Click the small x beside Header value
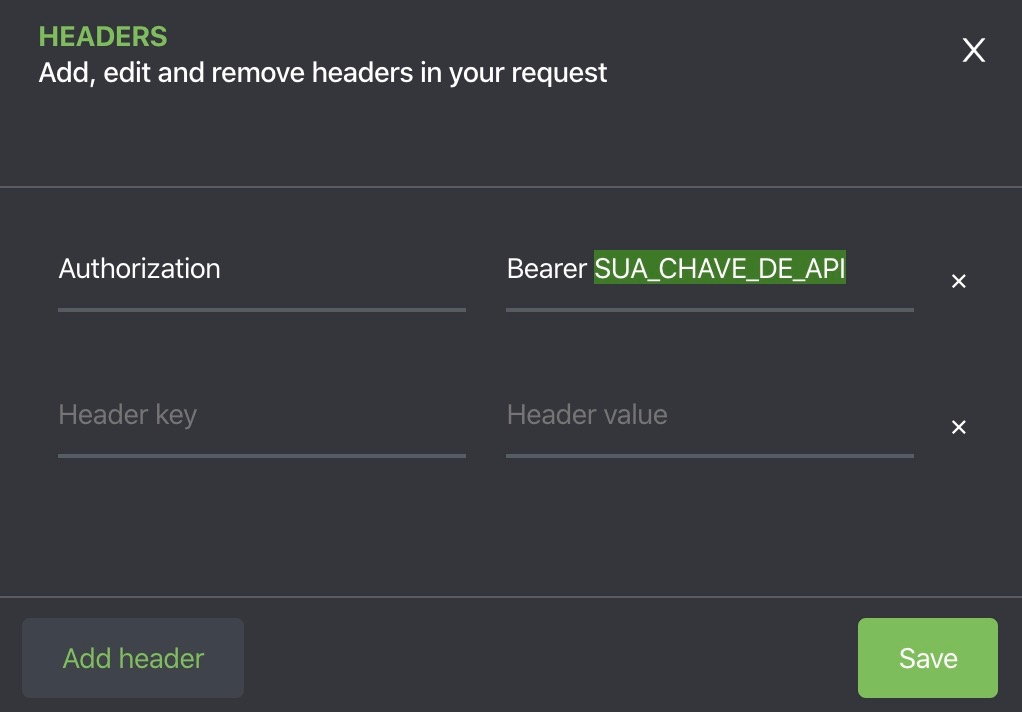 click(x=958, y=428)
